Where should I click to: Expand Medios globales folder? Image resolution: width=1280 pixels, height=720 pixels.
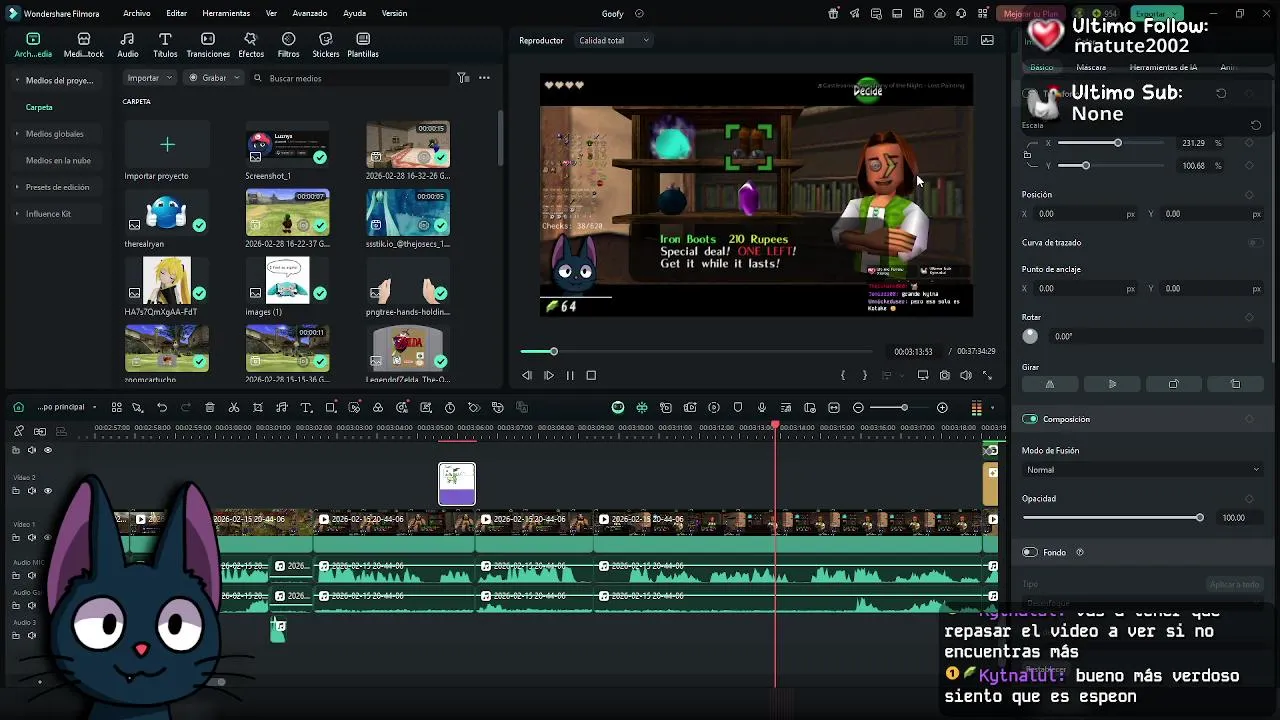pyautogui.click(x=17, y=134)
